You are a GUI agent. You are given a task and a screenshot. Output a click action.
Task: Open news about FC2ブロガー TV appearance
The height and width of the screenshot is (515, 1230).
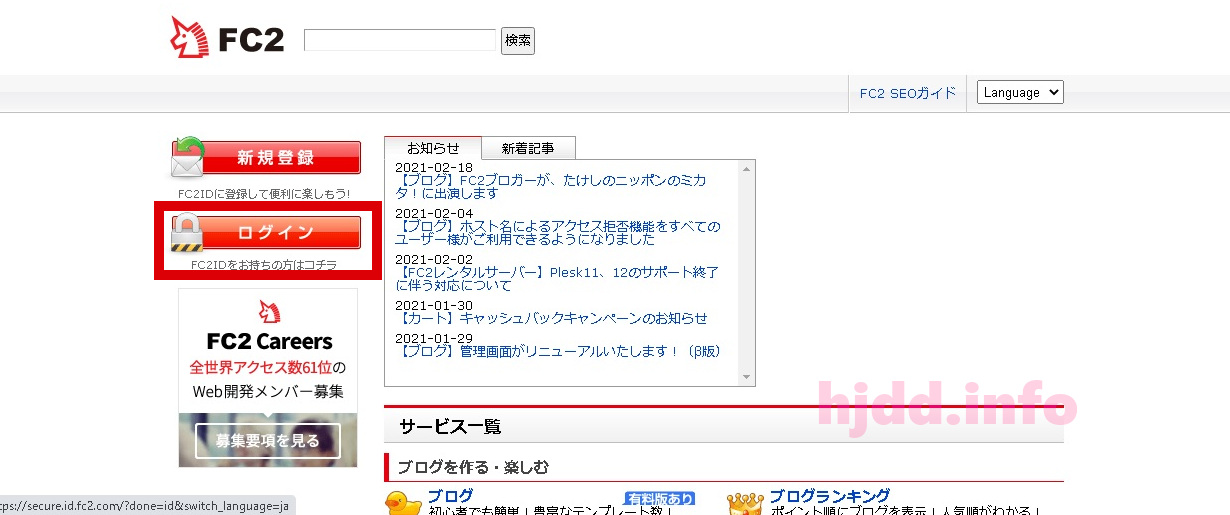(550, 187)
